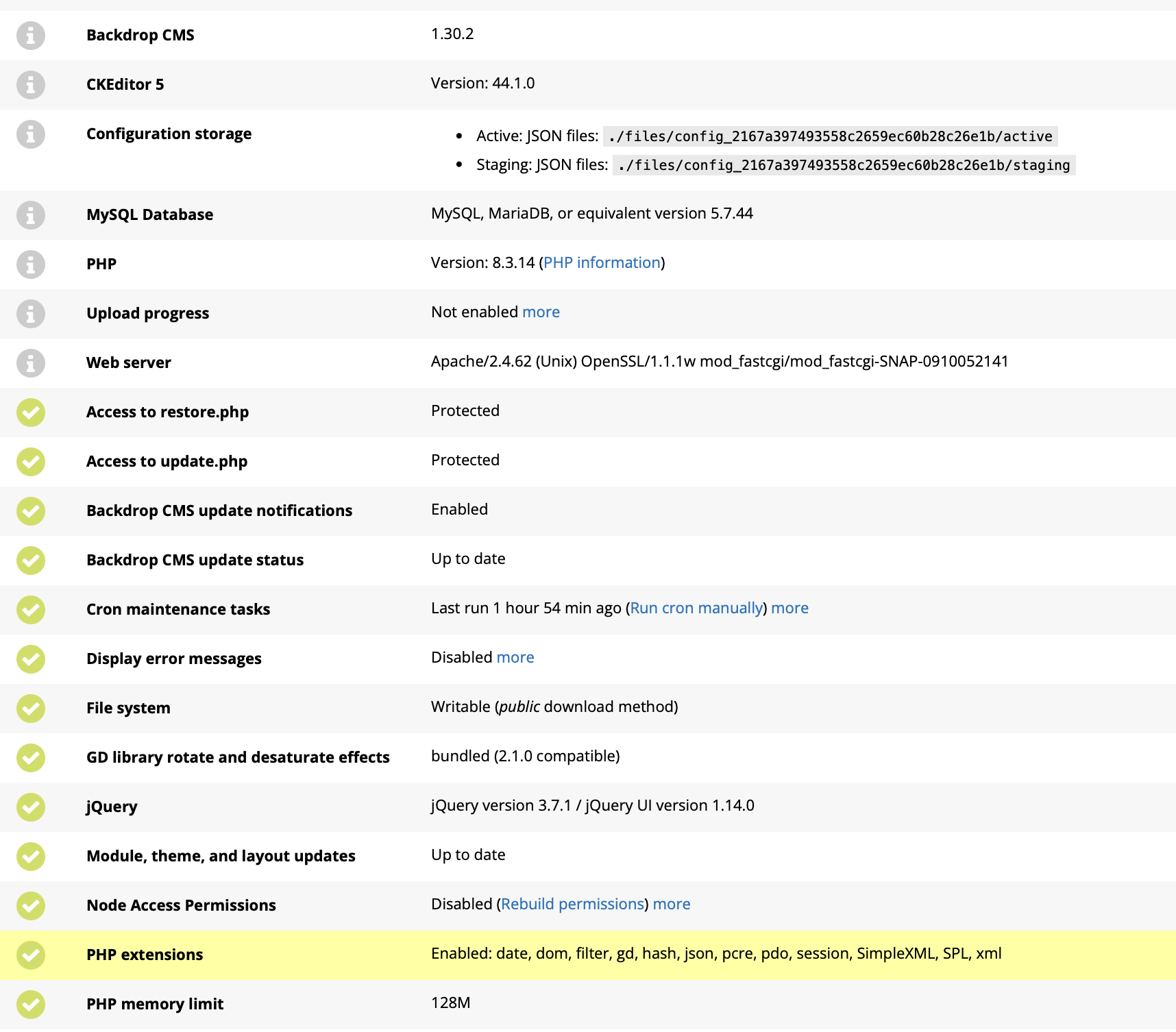Click the Node Access Permissions label
This screenshot has height=1032, width=1176.
coord(181,906)
